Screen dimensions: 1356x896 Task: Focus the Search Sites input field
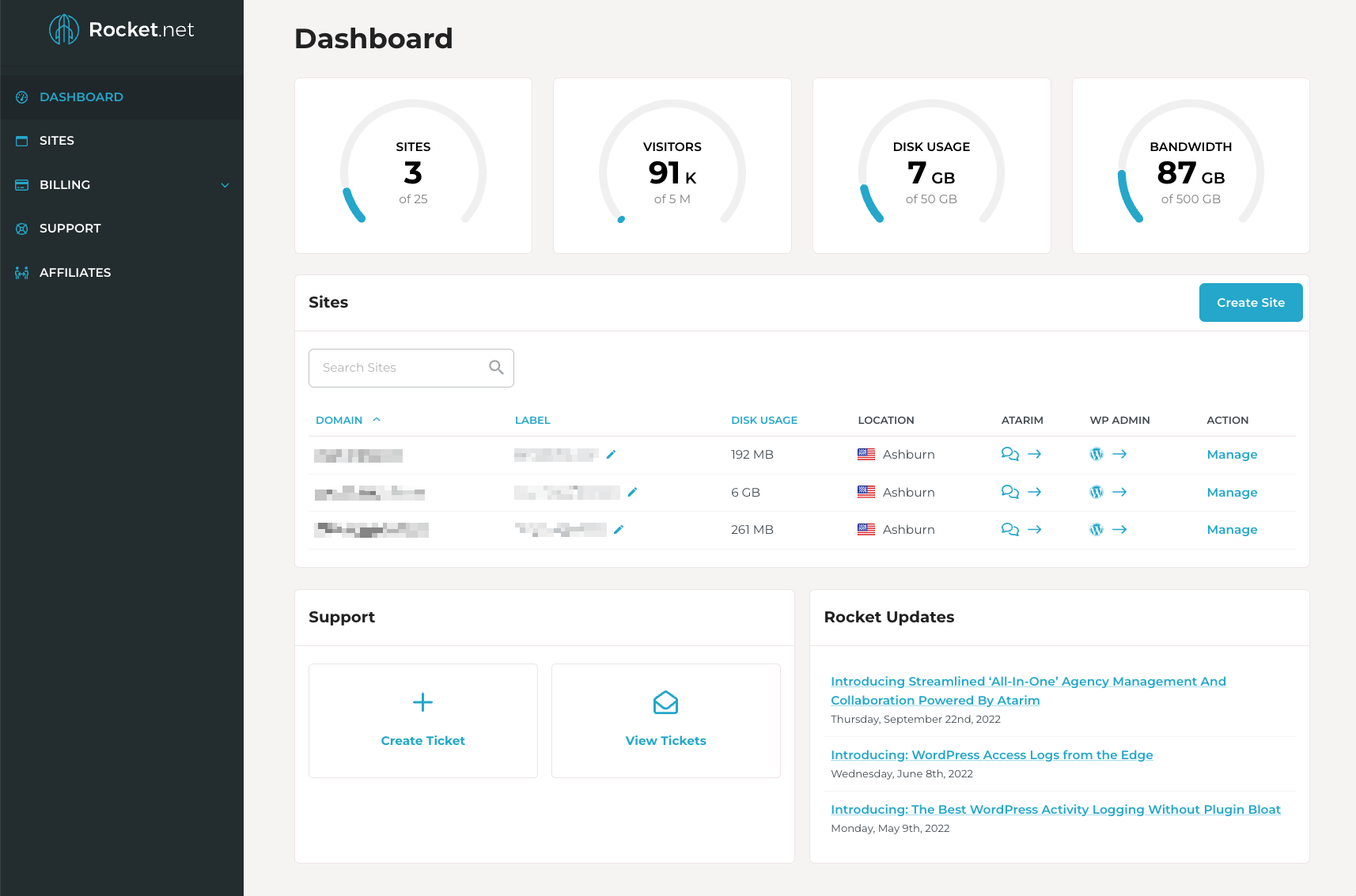coord(411,368)
